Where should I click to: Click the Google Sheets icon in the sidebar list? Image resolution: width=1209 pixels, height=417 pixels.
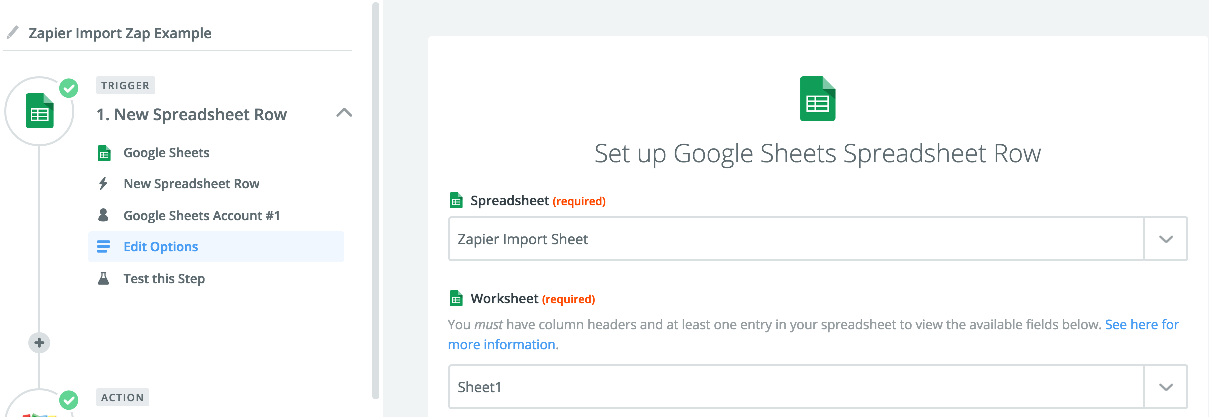(103, 153)
